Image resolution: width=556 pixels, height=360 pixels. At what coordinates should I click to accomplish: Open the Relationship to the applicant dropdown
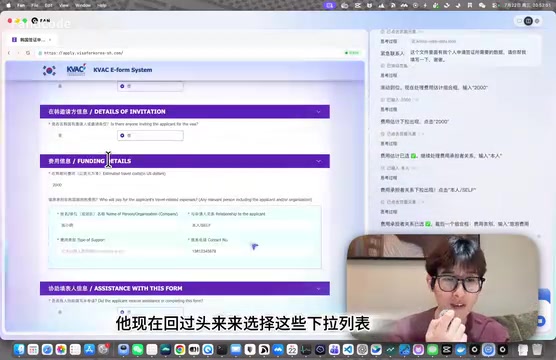[250, 225]
